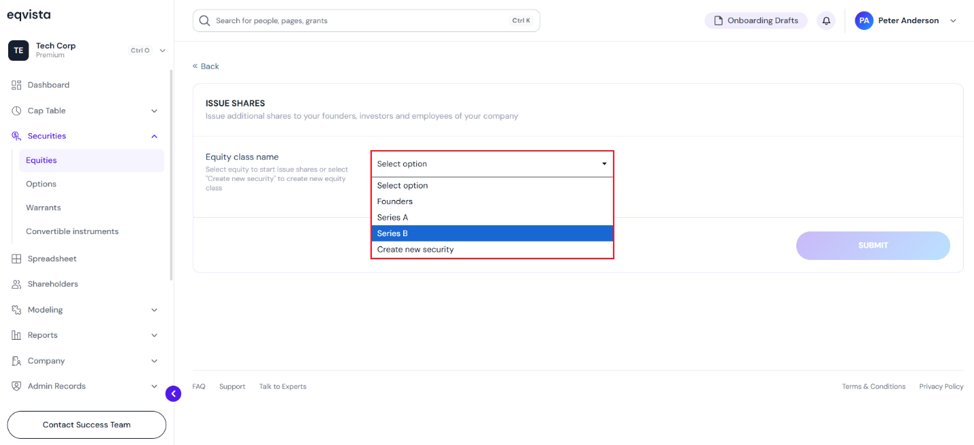
Task: Click the Admin Records shield icon
Action: 17,386
